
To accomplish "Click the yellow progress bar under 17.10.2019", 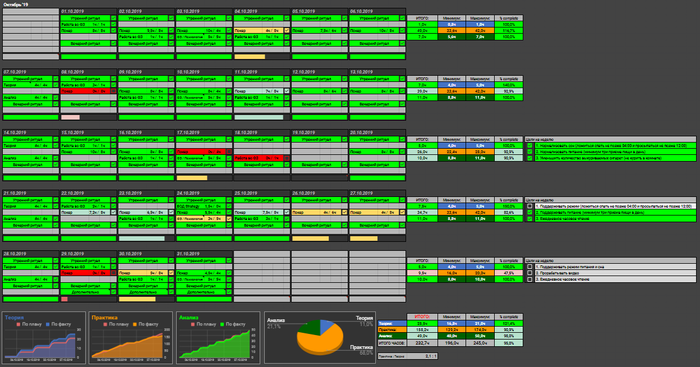I will click(192, 178).
